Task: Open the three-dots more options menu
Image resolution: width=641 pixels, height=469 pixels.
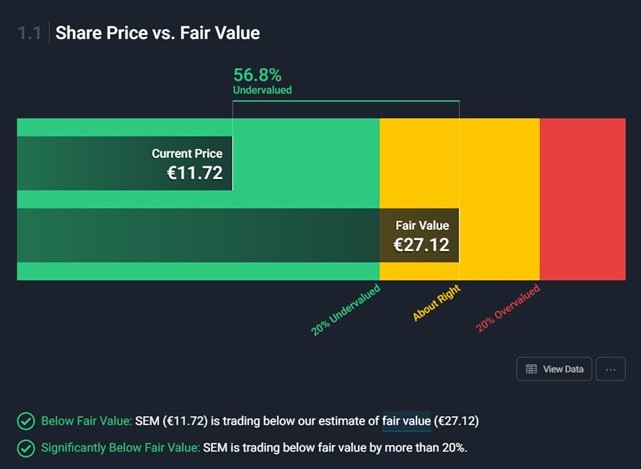Action: 610,369
